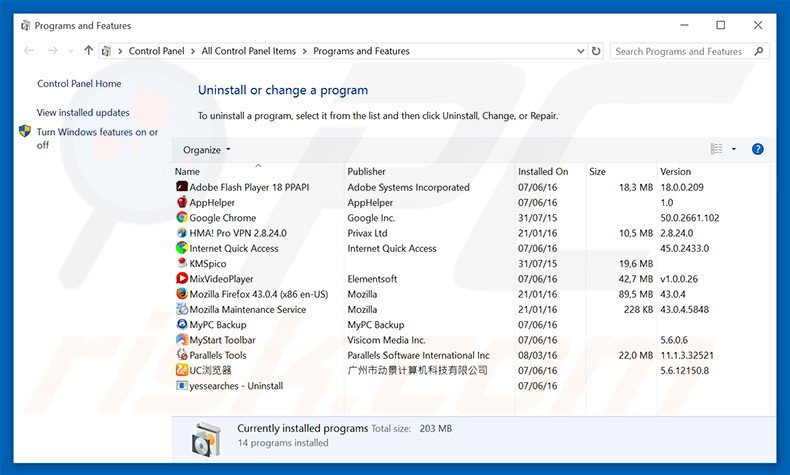Navigate to Control Panel breadcrumb
Viewport: 790px width, 475px height.
click(157, 51)
